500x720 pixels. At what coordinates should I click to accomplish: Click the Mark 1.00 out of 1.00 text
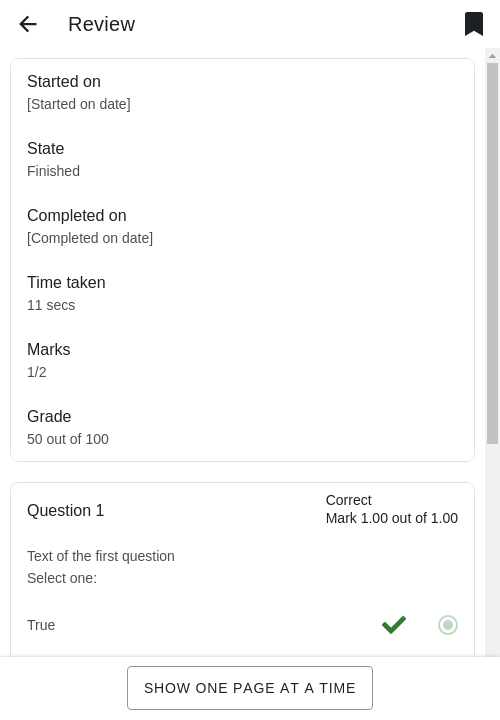[x=392, y=518]
